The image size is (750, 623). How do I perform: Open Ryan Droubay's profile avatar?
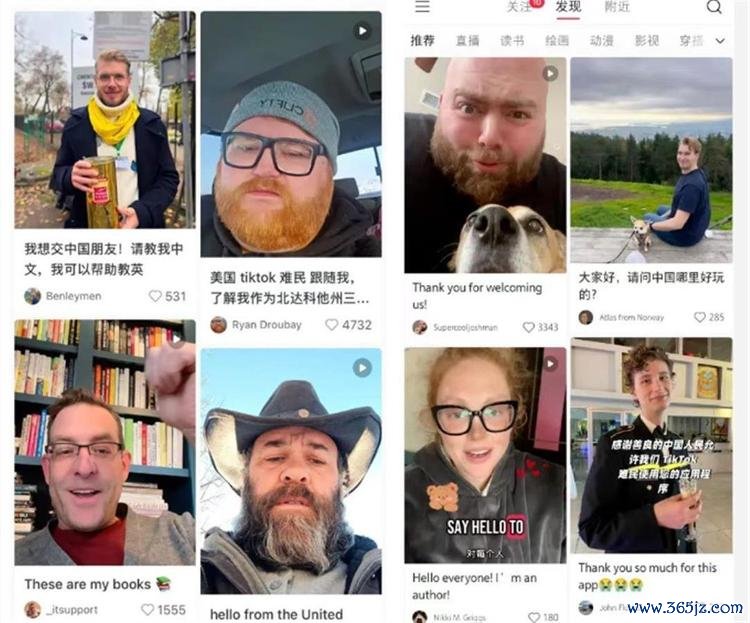coord(219,325)
